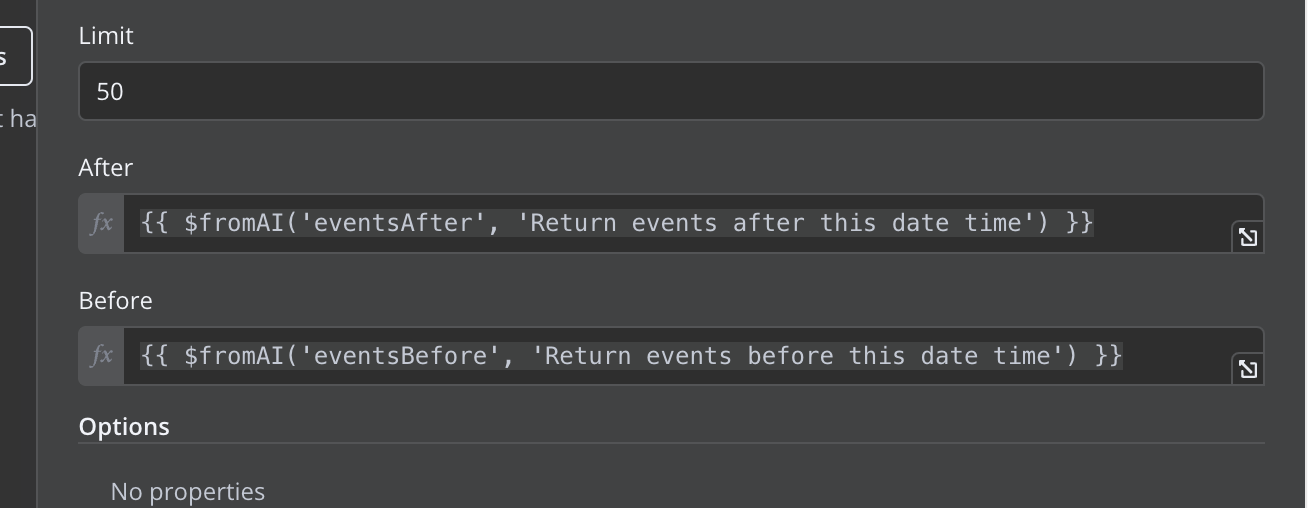Focus the Limit input containing 50

click(x=671, y=91)
